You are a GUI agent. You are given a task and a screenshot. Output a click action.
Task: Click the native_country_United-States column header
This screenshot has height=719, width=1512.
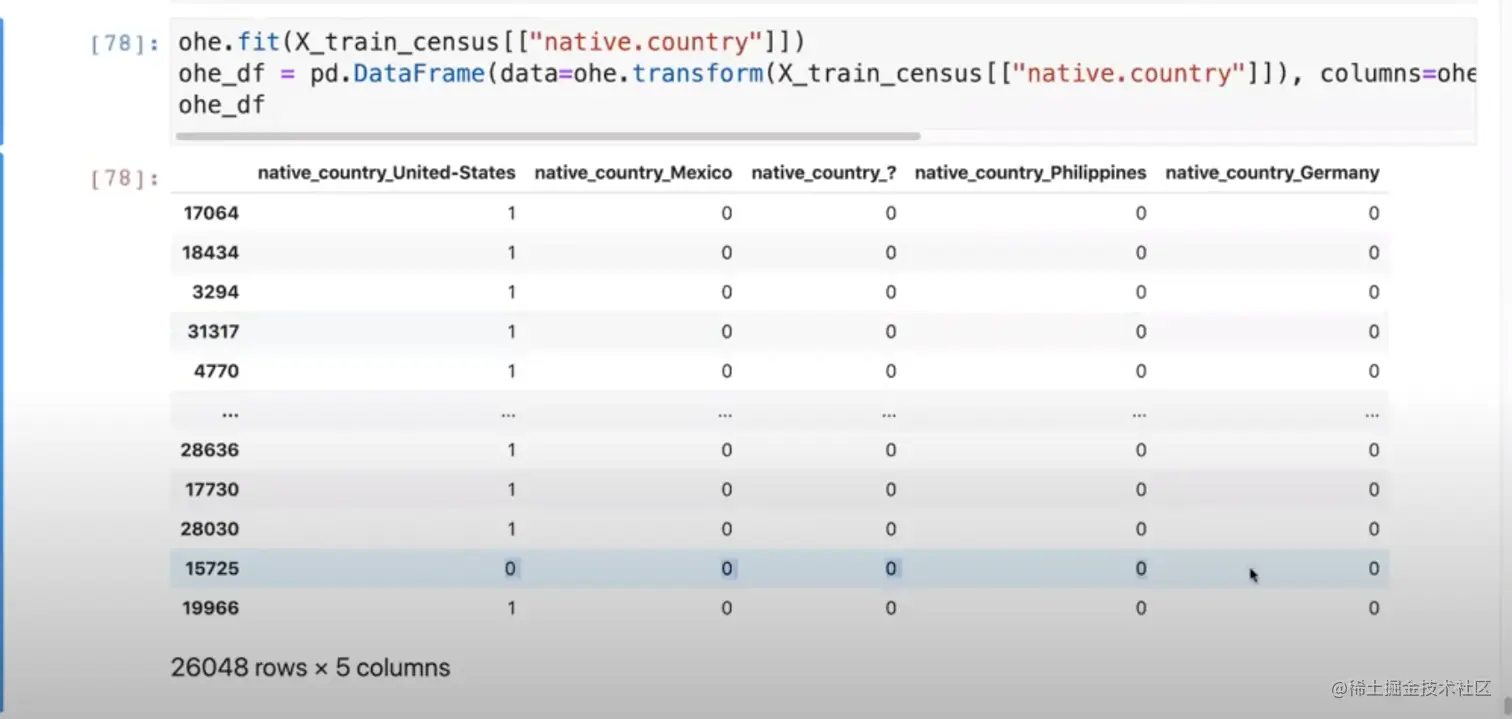(x=386, y=173)
